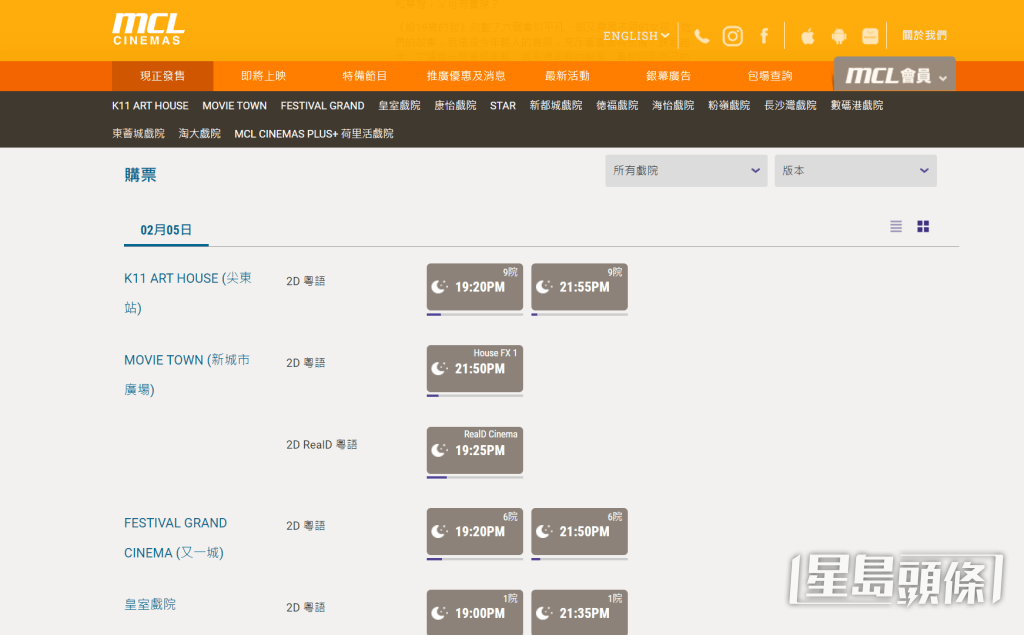
Task: Open the 最新活動 menu item
Action: coord(568,76)
